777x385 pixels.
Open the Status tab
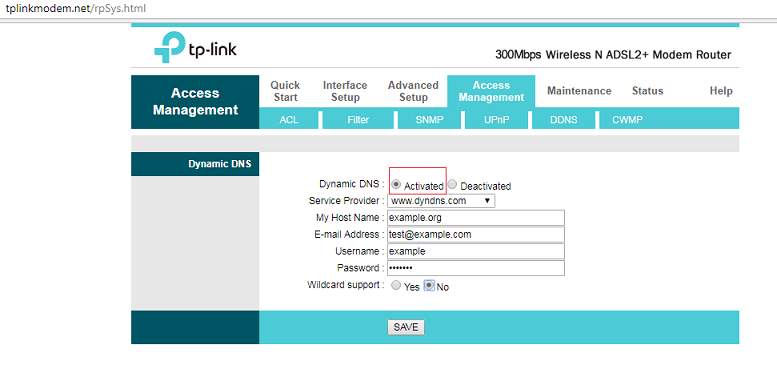(648, 91)
